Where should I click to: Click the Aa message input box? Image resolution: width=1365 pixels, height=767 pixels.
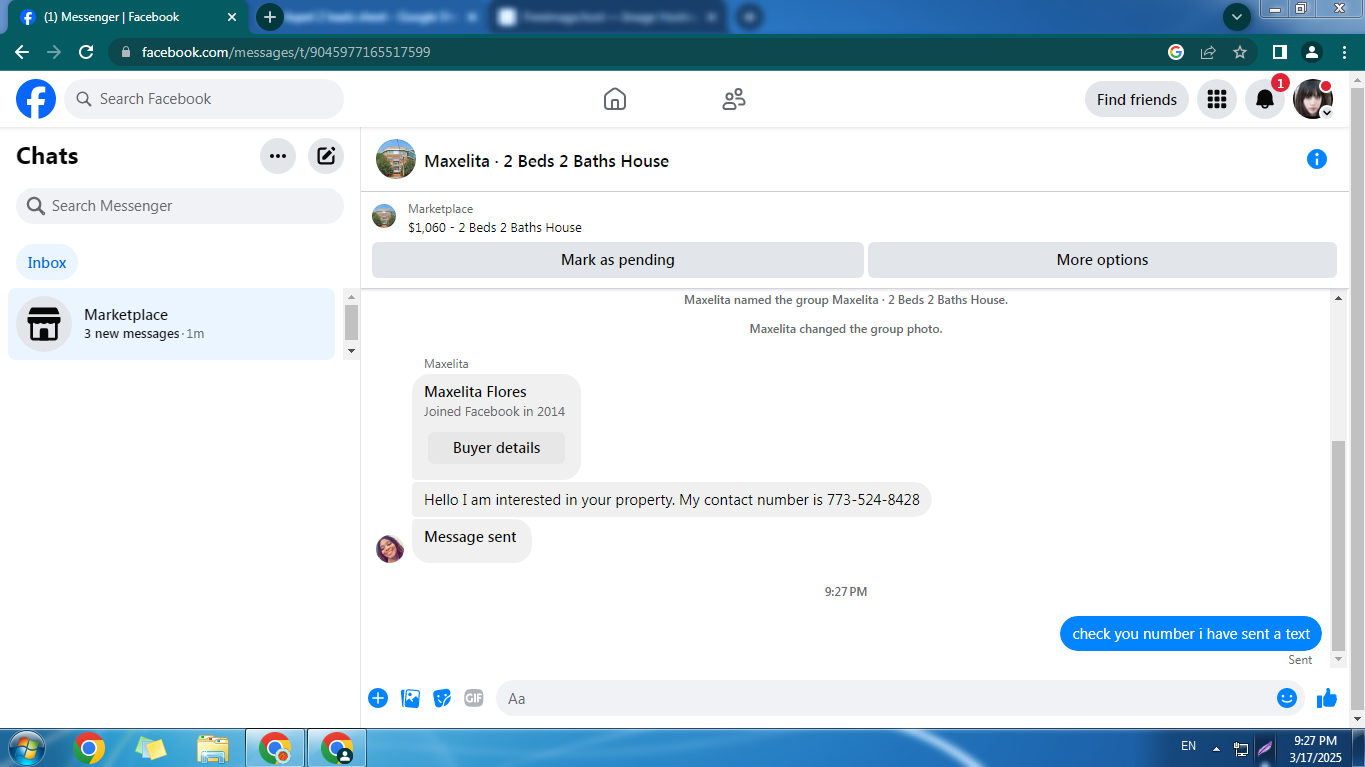(x=885, y=698)
